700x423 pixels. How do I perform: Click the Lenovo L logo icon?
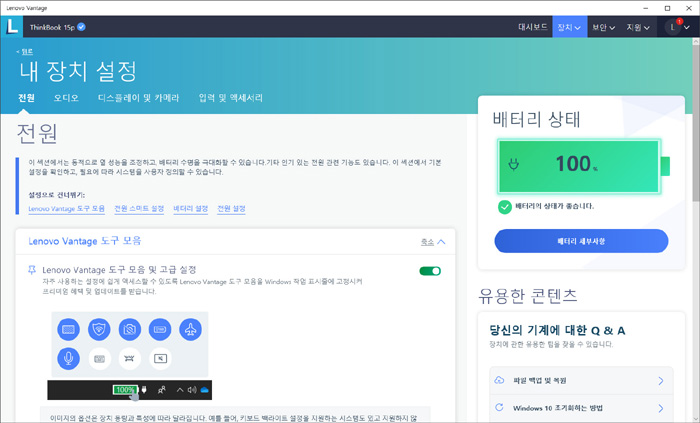(12, 26)
